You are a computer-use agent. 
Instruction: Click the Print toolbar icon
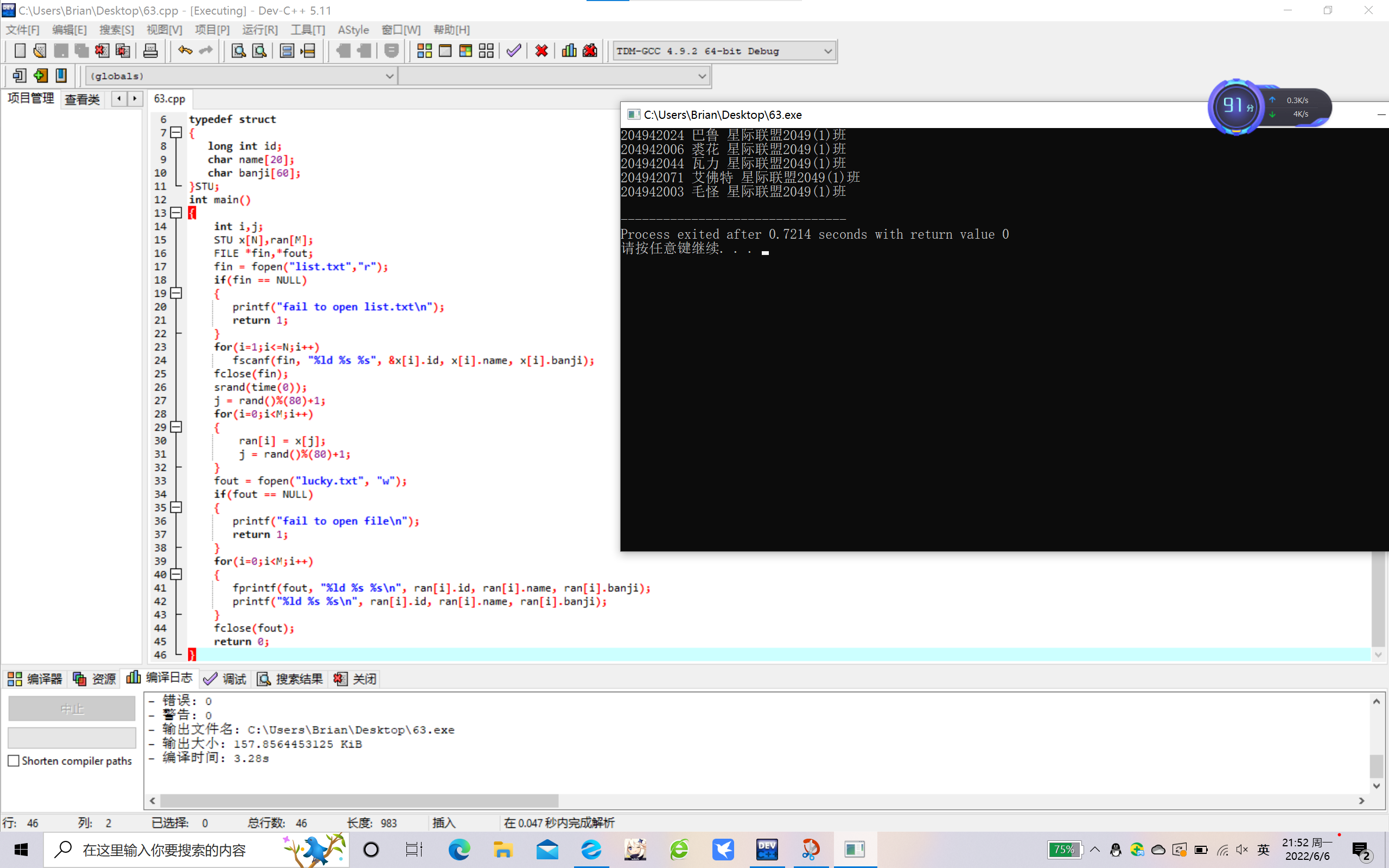(x=150, y=50)
